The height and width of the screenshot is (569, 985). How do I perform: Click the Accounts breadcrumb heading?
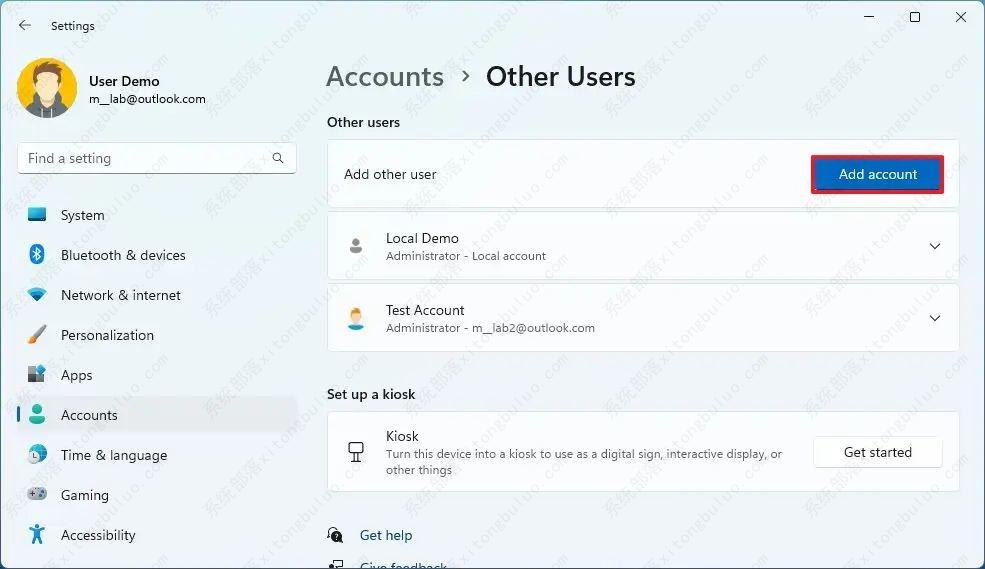point(385,77)
